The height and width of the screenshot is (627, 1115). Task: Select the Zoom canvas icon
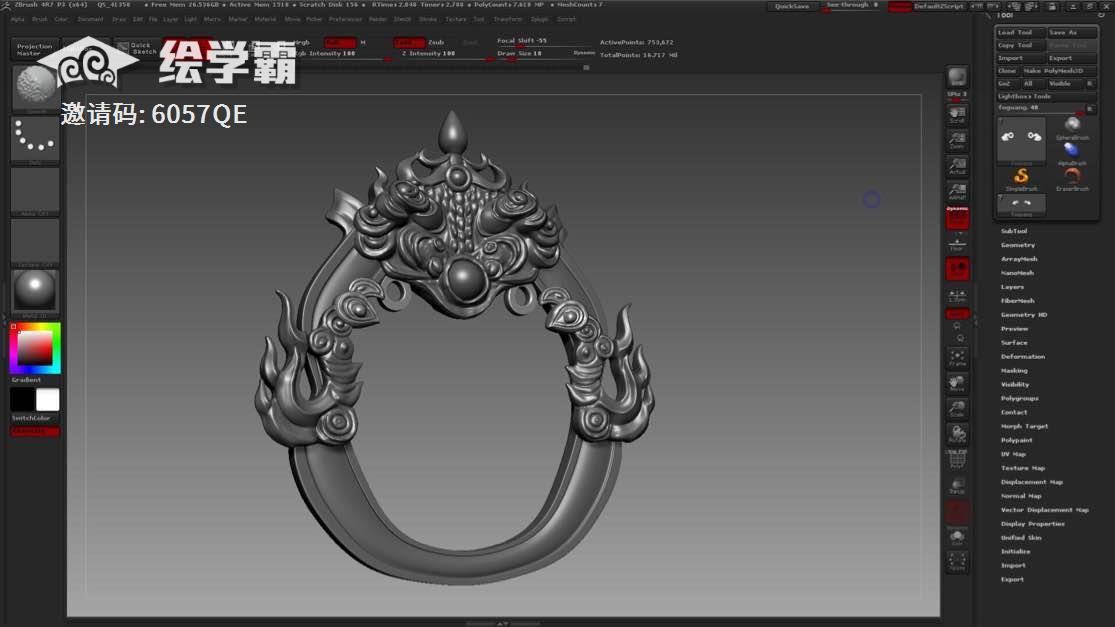pos(957,140)
